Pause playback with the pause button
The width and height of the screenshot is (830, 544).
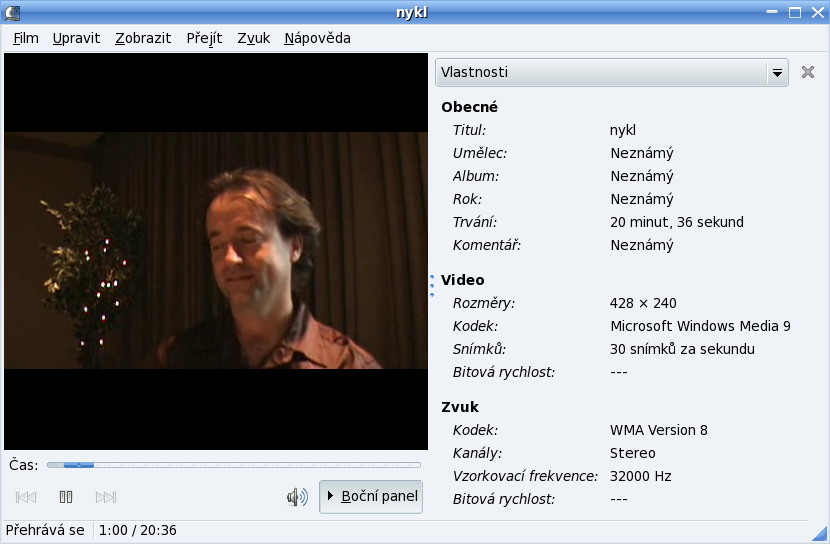66,497
